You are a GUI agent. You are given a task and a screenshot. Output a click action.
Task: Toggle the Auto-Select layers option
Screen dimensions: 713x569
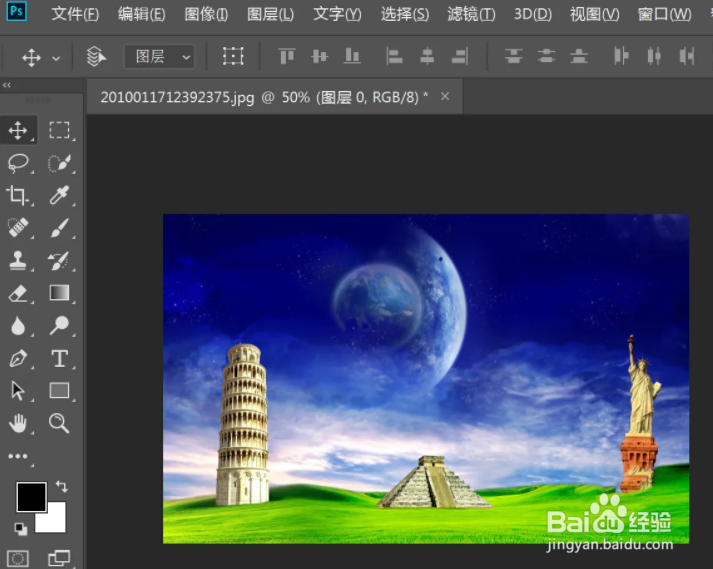[96, 57]
